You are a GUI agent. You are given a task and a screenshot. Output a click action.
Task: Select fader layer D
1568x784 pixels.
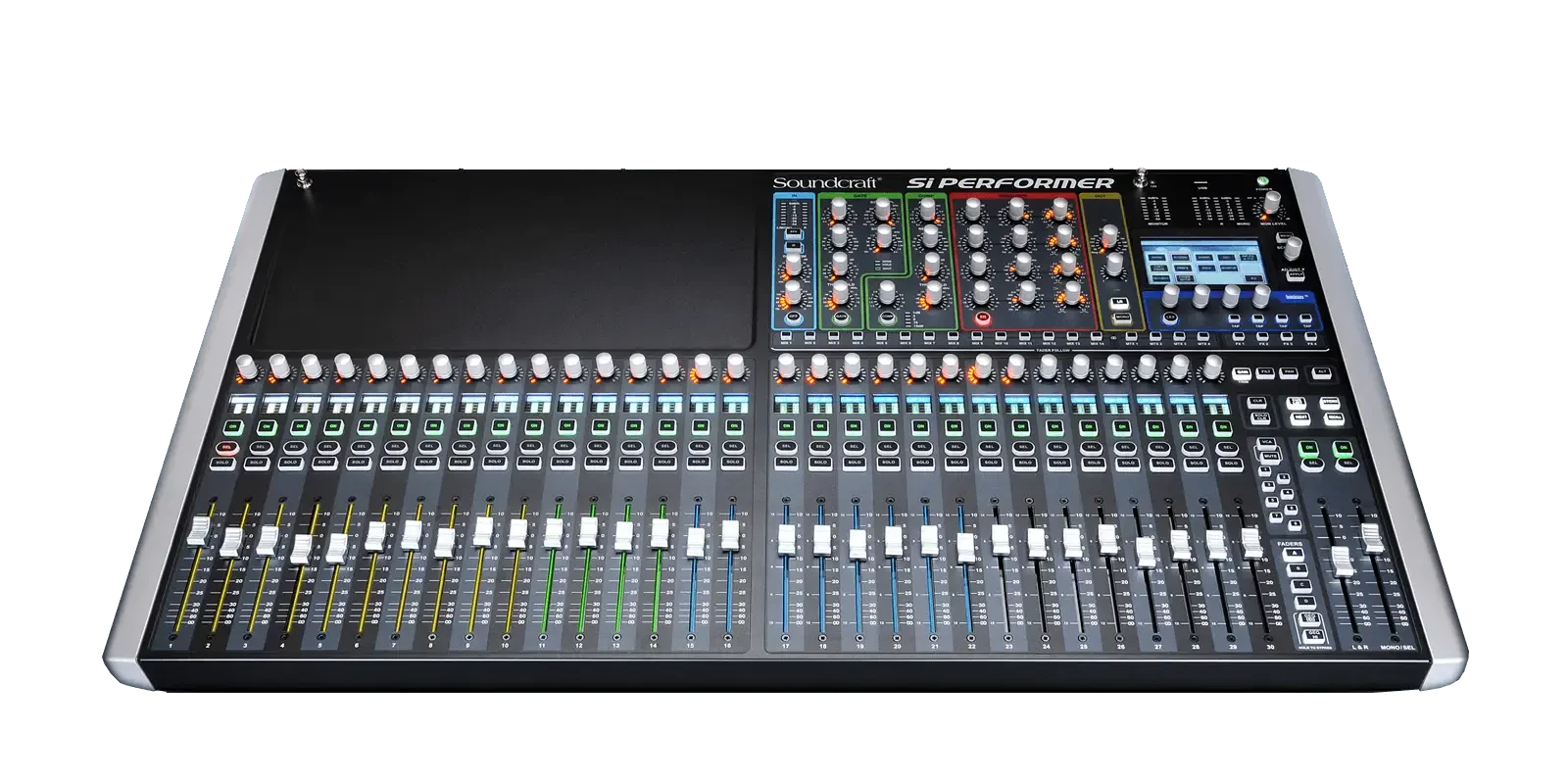[x=1305, y=602]
